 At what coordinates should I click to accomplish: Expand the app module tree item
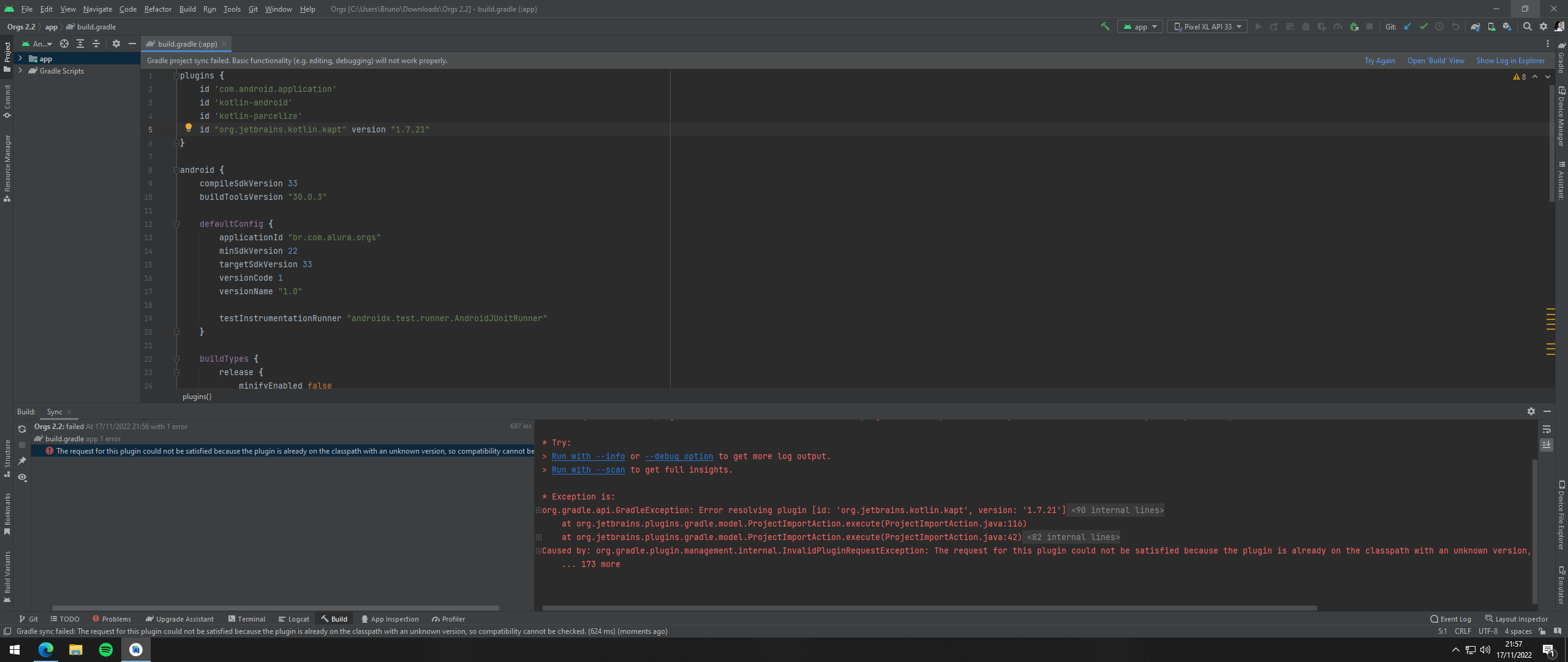tap(20, 58)
